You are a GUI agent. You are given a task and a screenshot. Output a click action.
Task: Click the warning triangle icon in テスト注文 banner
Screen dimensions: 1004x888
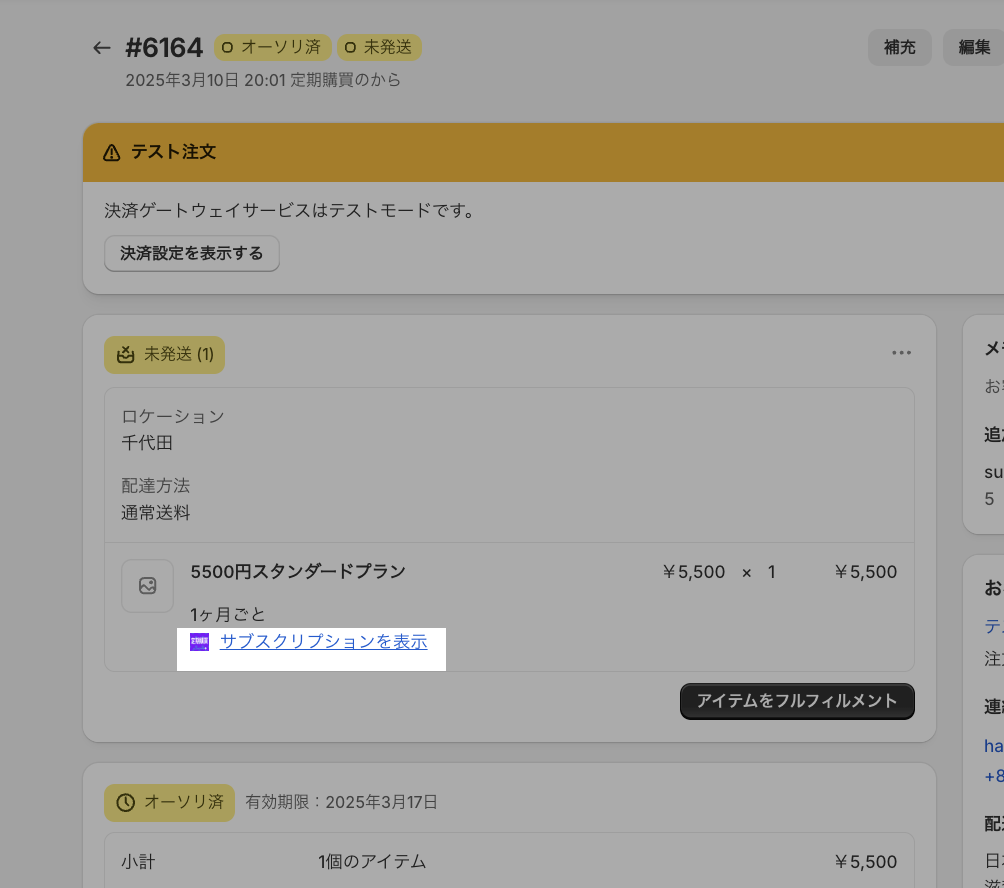click(112, 153)
